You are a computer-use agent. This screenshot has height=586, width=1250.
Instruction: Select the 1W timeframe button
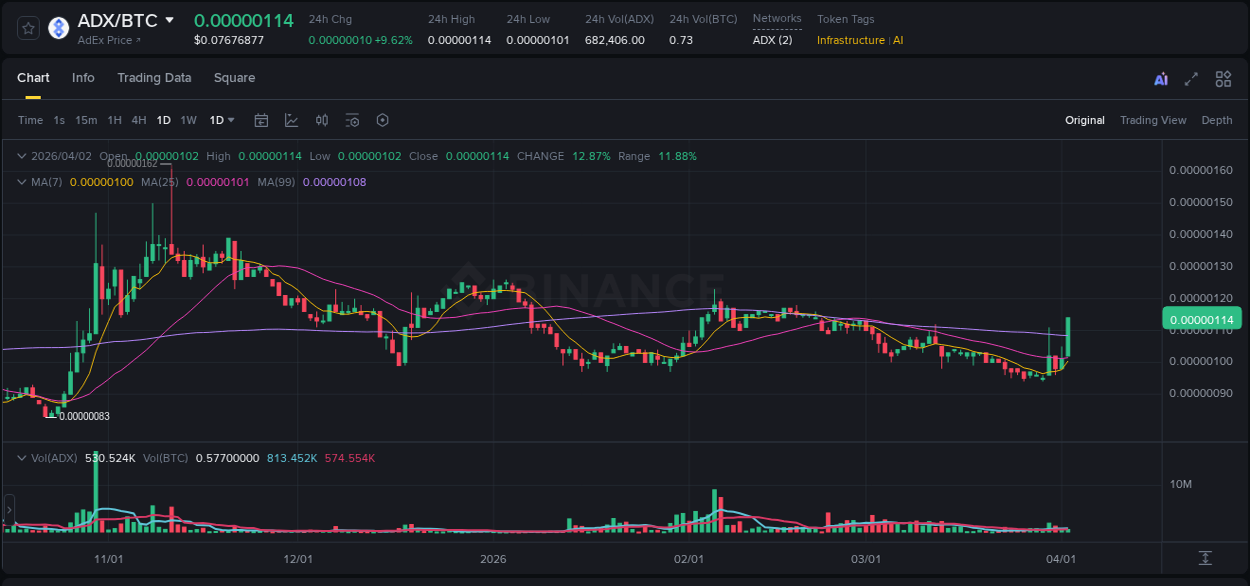point(188,120)
